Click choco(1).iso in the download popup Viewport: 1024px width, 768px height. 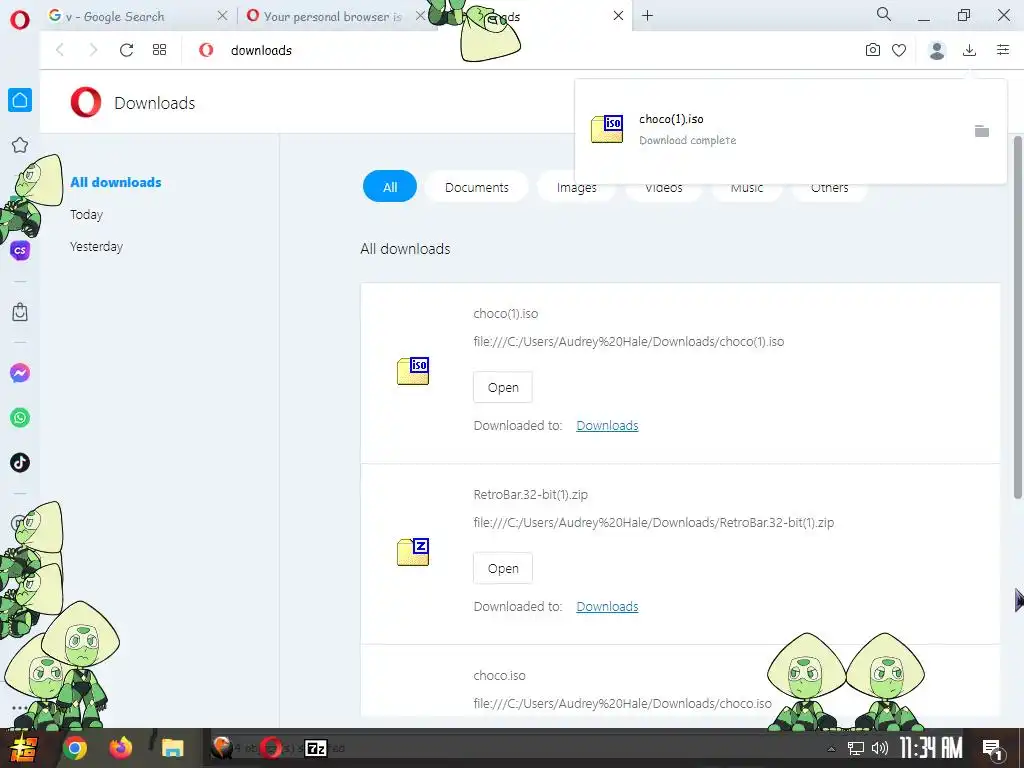point(671,119)
